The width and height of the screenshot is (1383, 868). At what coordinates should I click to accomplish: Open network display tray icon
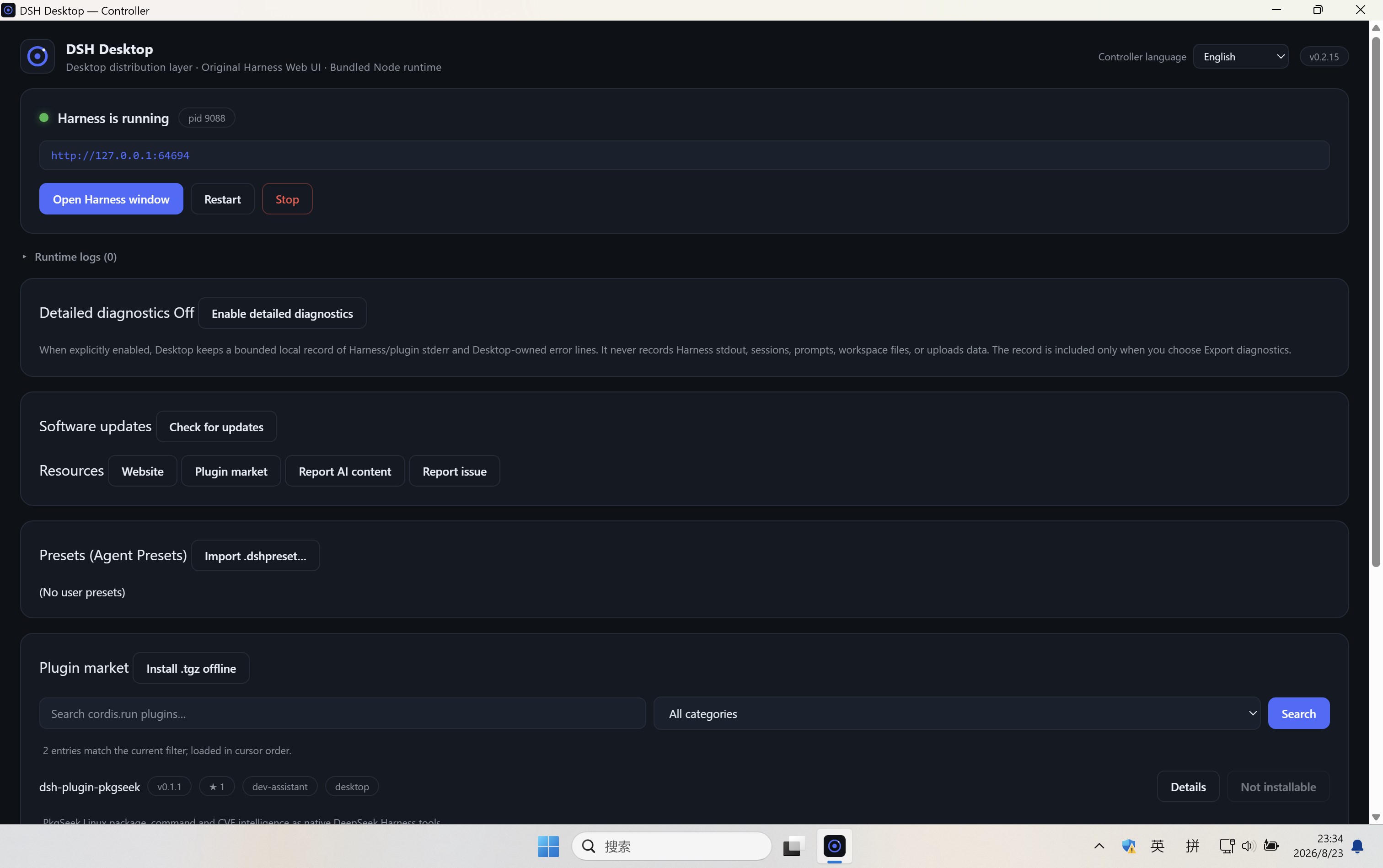tap(1227, 846)
